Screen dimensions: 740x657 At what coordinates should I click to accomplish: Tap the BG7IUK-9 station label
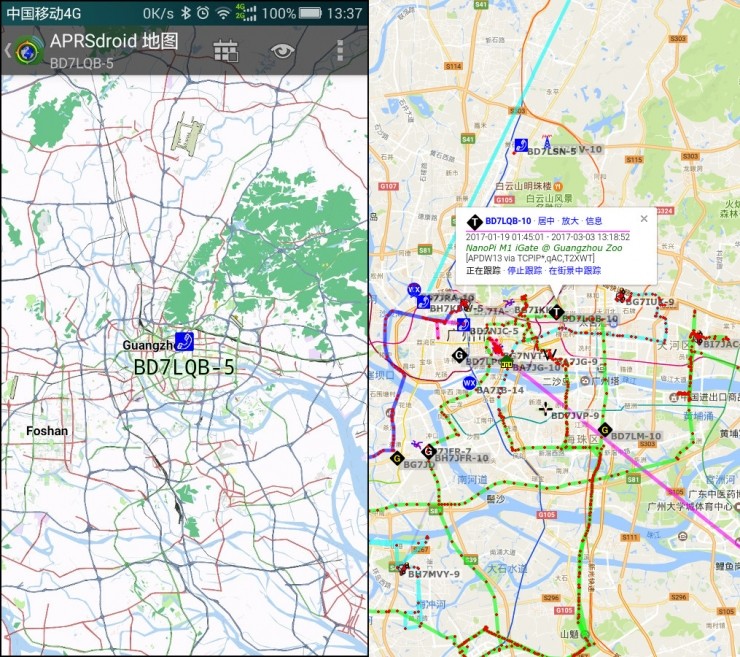tap(650, 302)
